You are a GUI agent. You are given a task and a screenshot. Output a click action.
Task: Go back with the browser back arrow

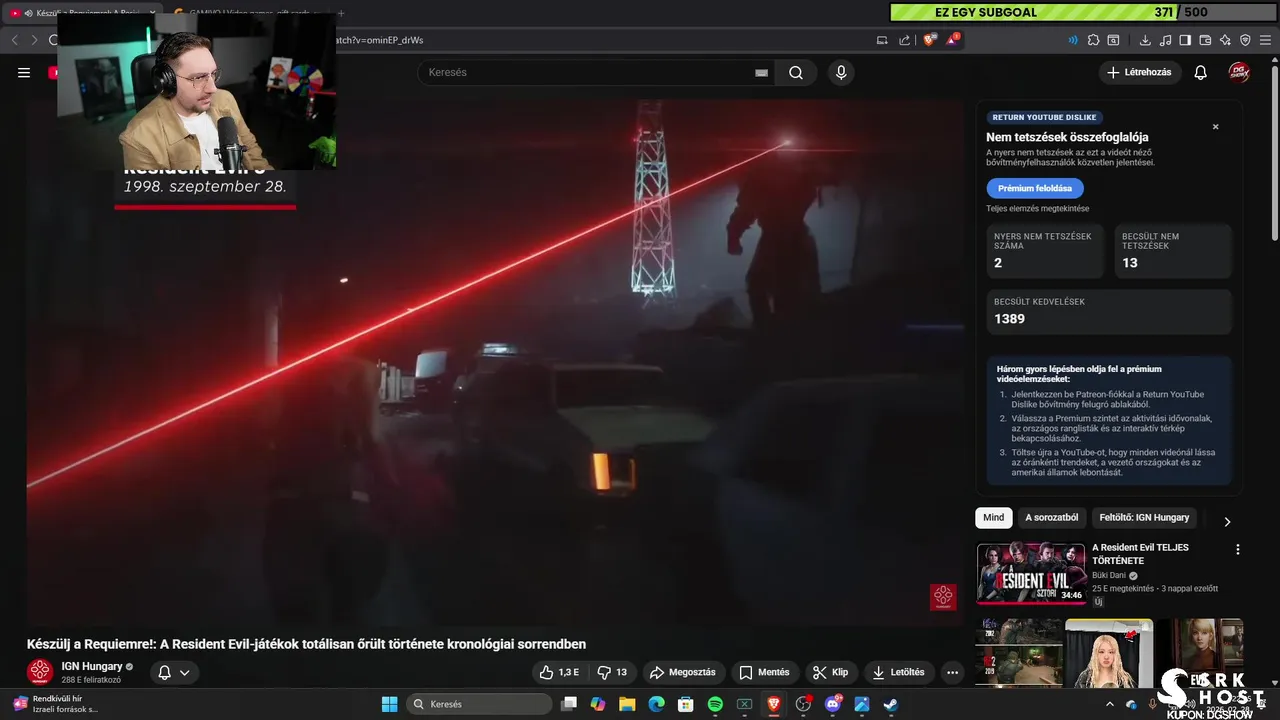click(x=14, y=40)
